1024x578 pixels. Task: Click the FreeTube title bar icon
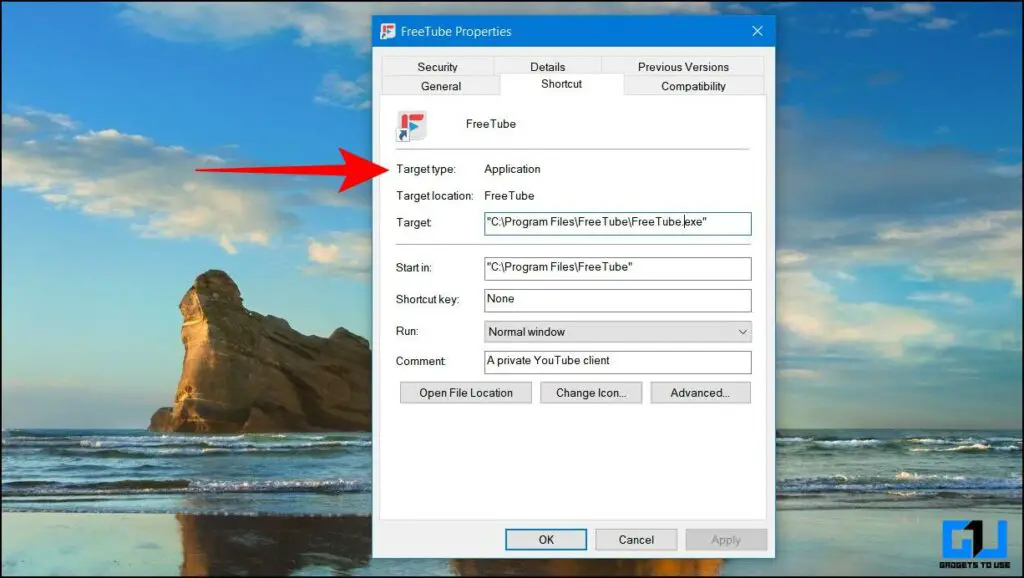388,31
